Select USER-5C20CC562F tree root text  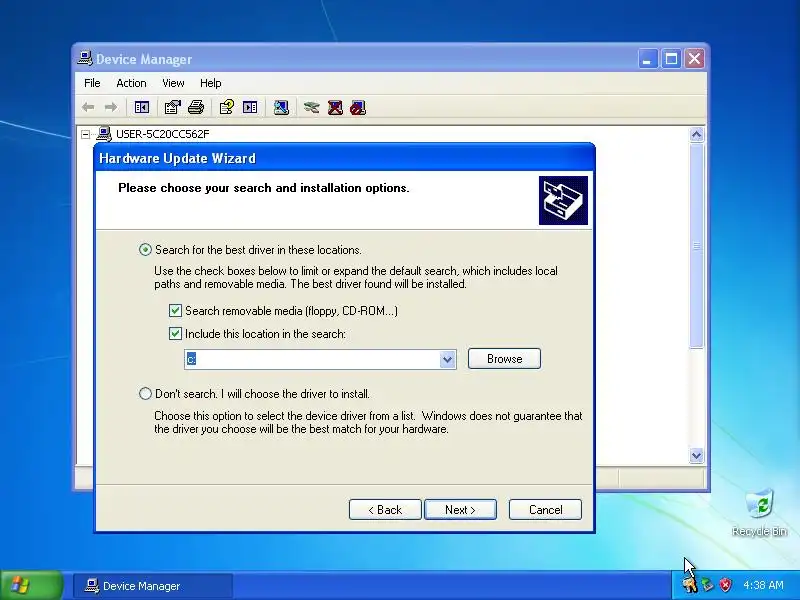(162, 134)
